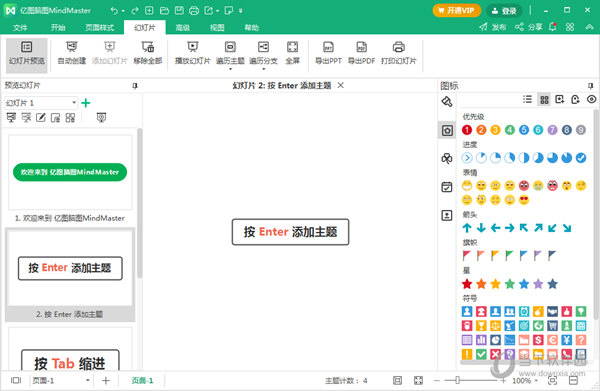Viewport: 600px width, 391px height.
Task: Insert the yellow star marker
Action: [495, 284]
